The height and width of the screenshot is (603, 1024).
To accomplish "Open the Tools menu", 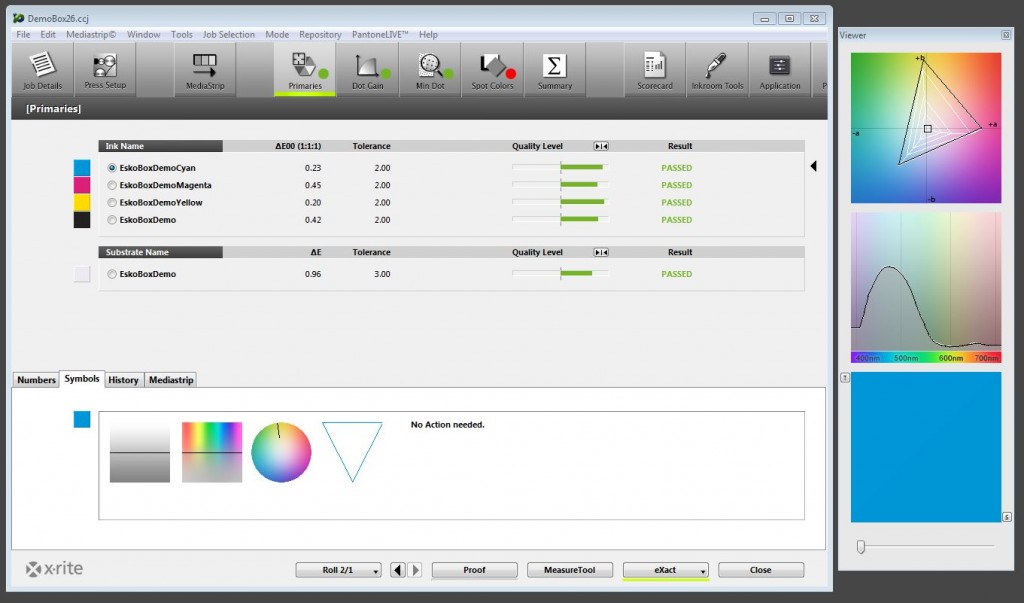I will [182, 35].
